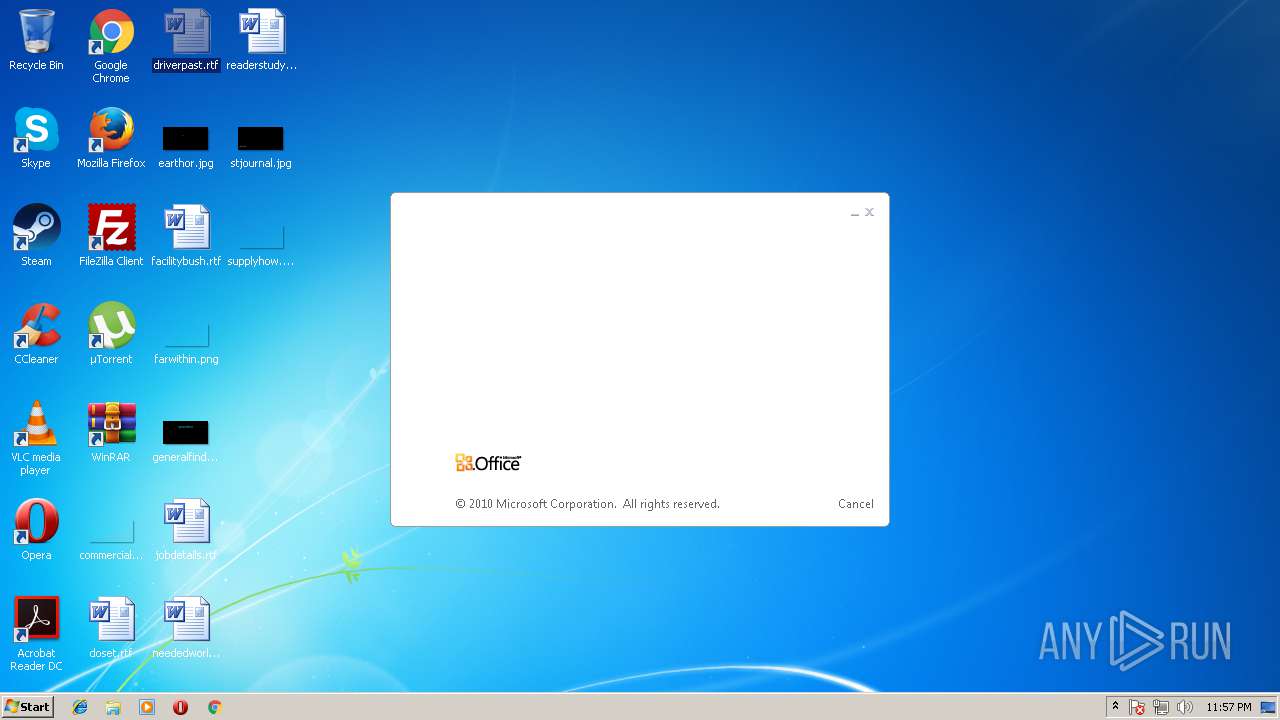Select earthor.jpg image file
1280x720 pixels.
[x=186, y=146]
